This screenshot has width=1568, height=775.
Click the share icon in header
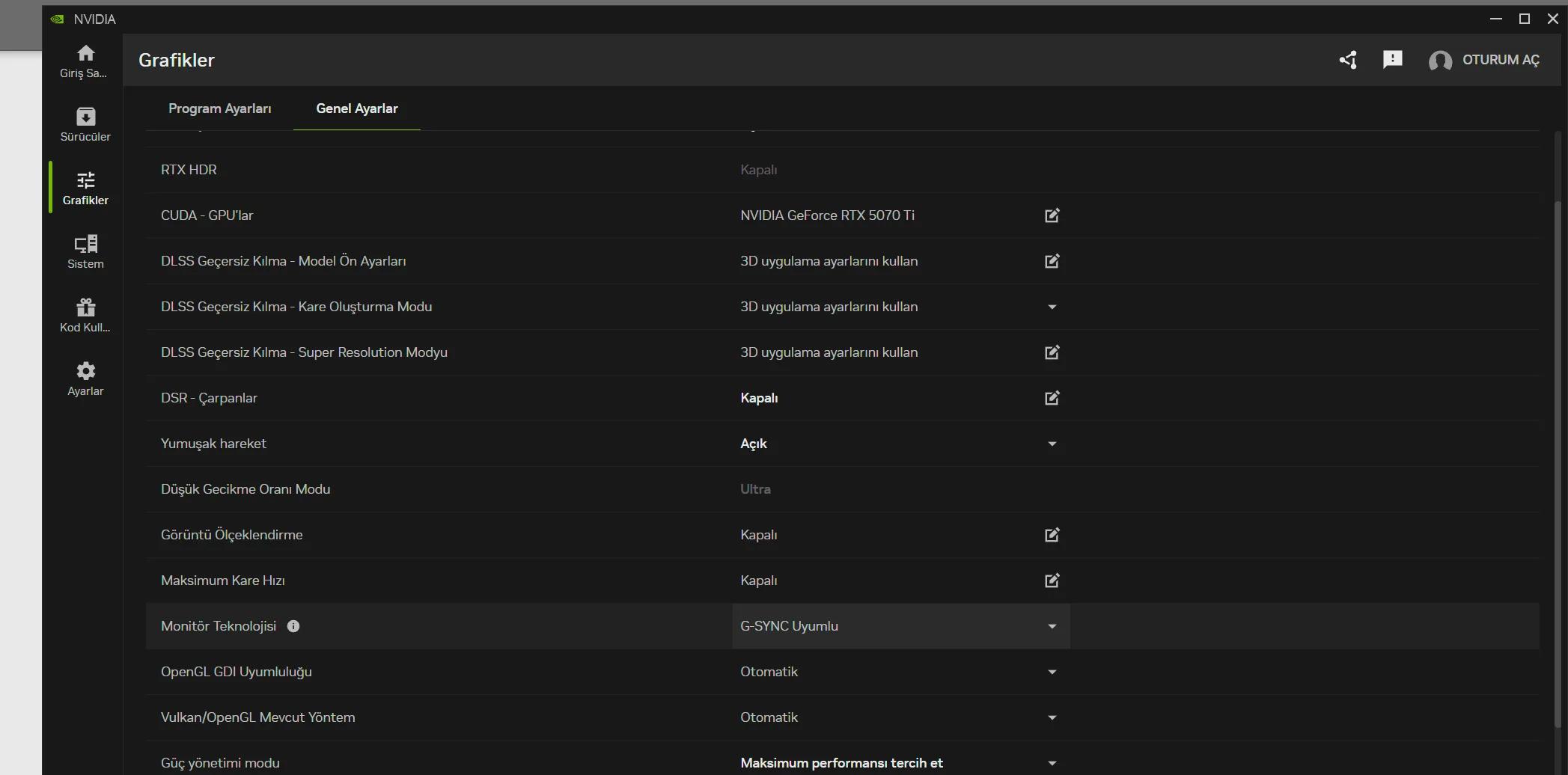point(1348,60)
